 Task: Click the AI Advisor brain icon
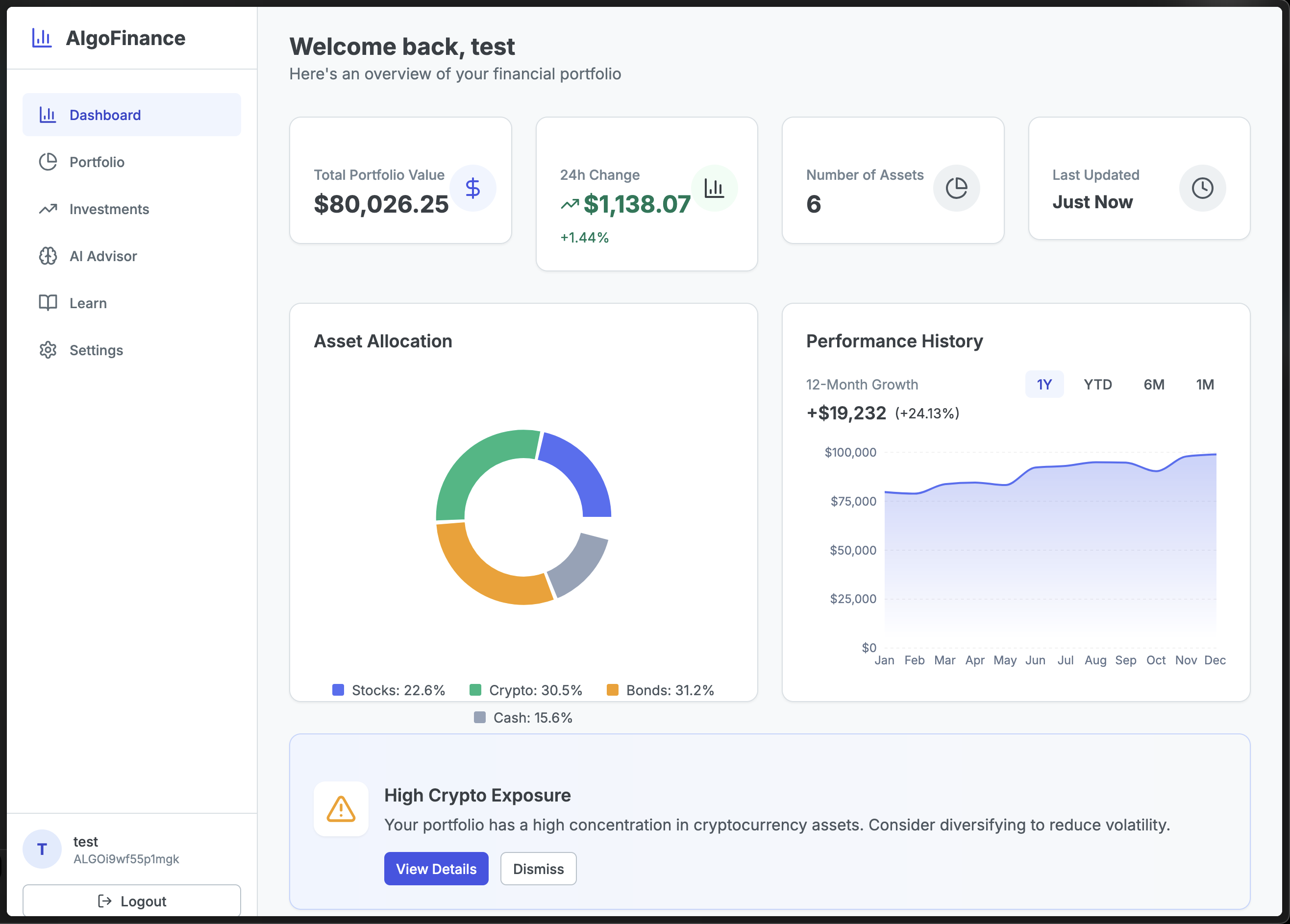[x=48, y=256]
